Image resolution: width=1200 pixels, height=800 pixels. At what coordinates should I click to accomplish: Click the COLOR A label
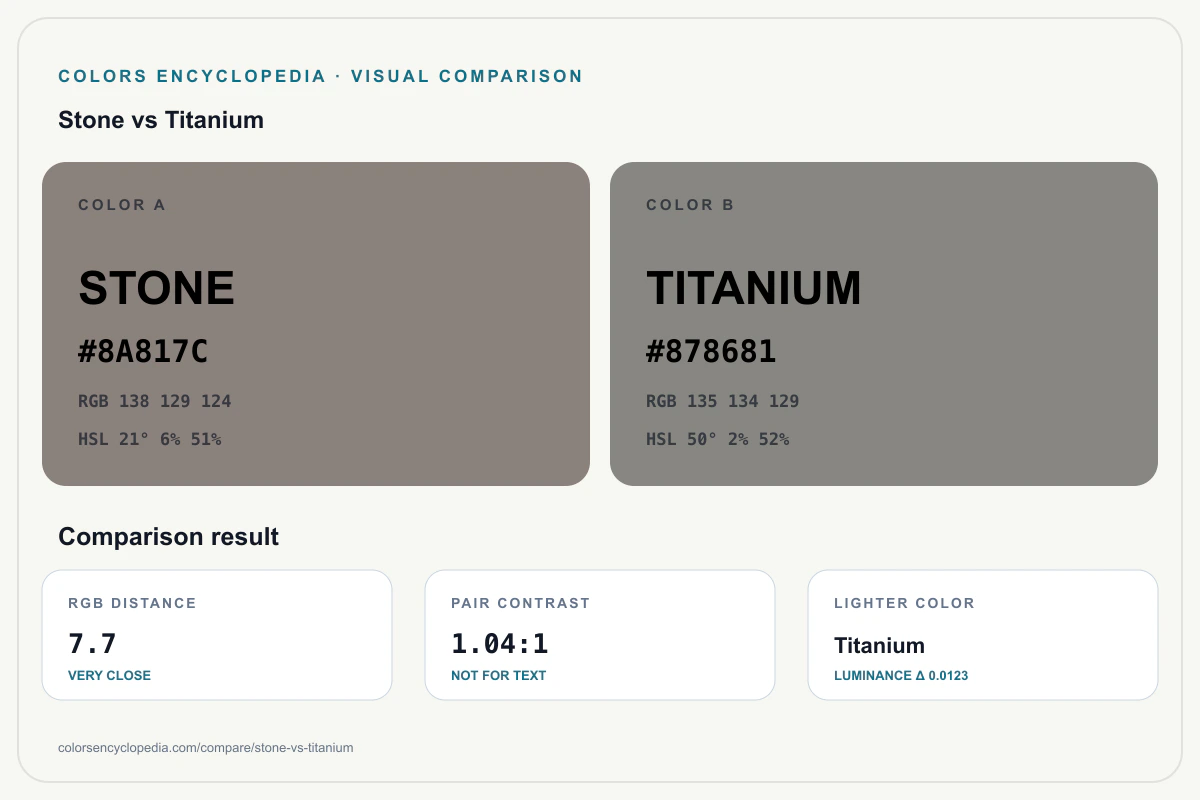coord(122,205)
